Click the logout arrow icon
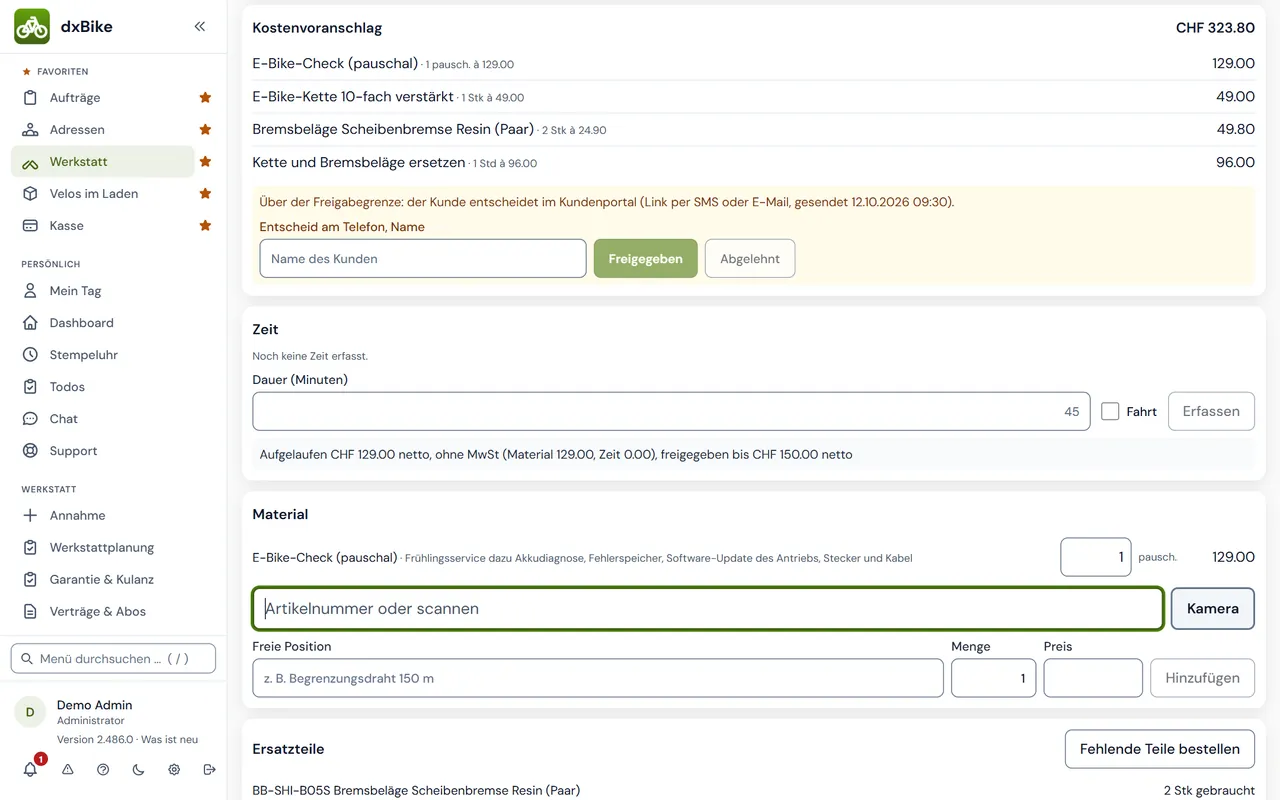The width and height of the screenshot is (1280, 800). pyautogui.click(x=209, y=770)
